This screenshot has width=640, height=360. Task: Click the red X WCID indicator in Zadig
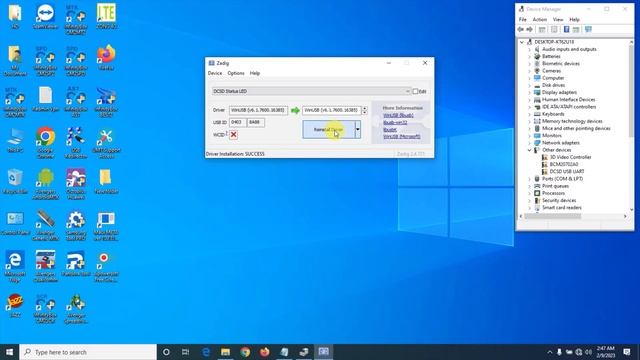[233, 135]
